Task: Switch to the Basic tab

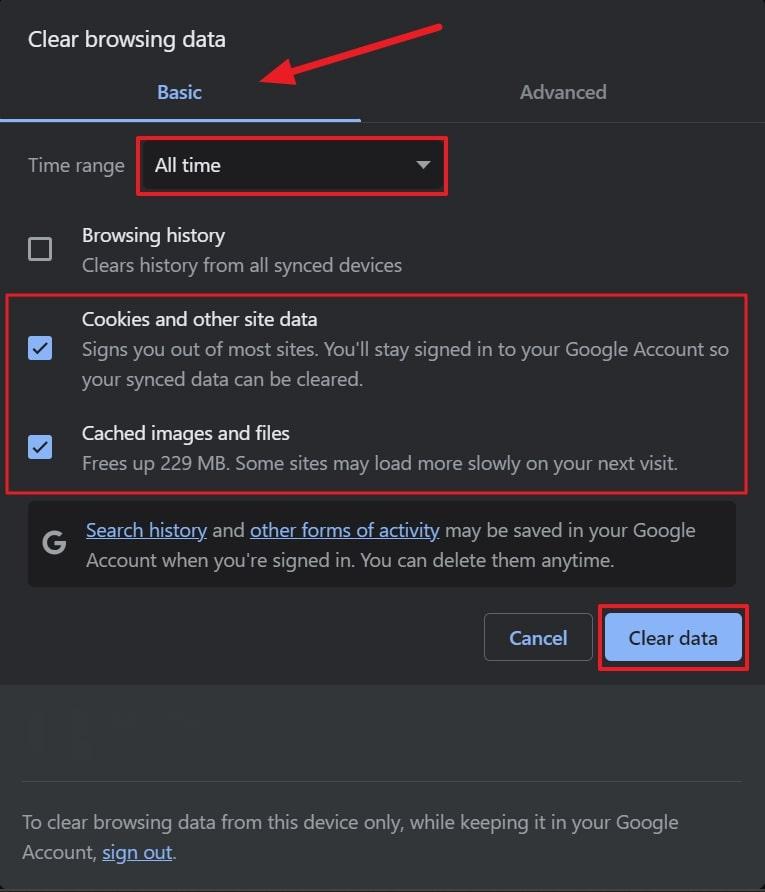Action: [180, 92]
